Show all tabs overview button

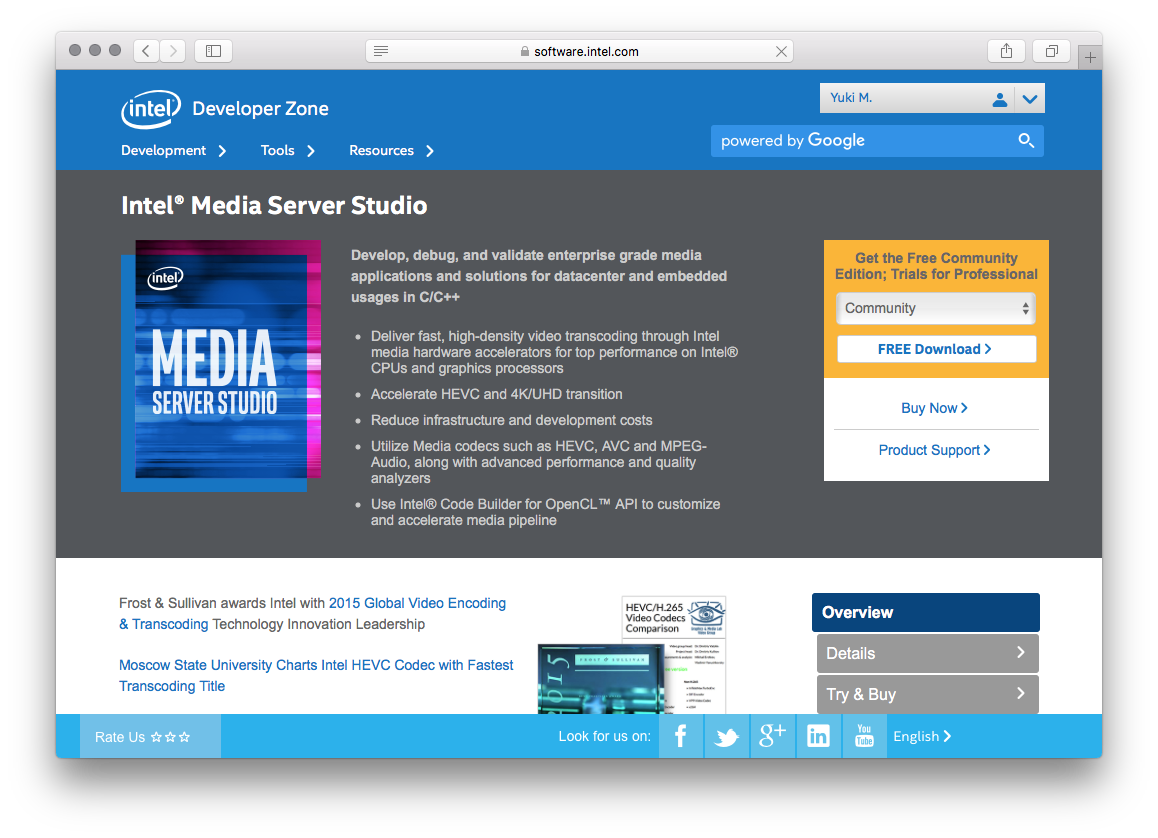click(1052, 50)
